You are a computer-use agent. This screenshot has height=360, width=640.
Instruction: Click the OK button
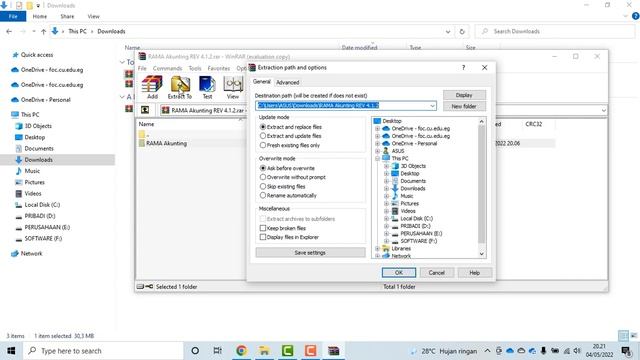point(399,273)
